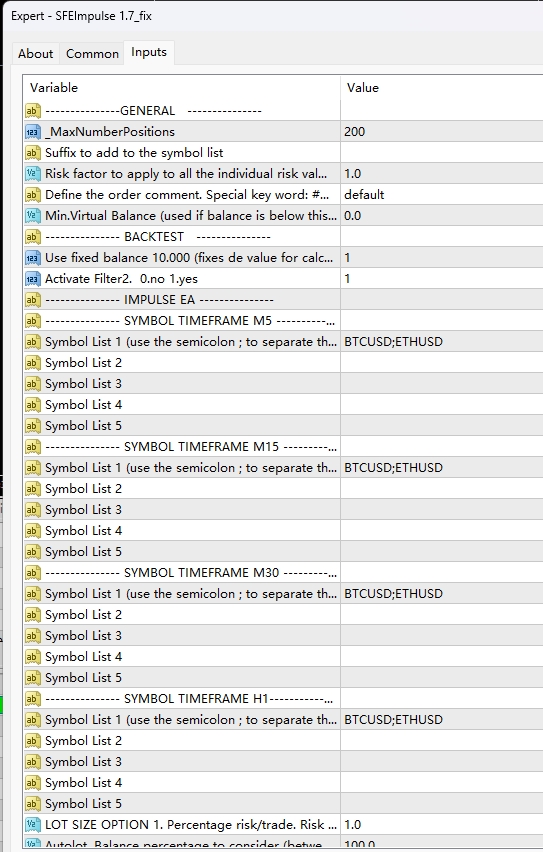Select Min.Virtual Balance variable row
The height and width of the screenshot is (852, 543).
191,216
